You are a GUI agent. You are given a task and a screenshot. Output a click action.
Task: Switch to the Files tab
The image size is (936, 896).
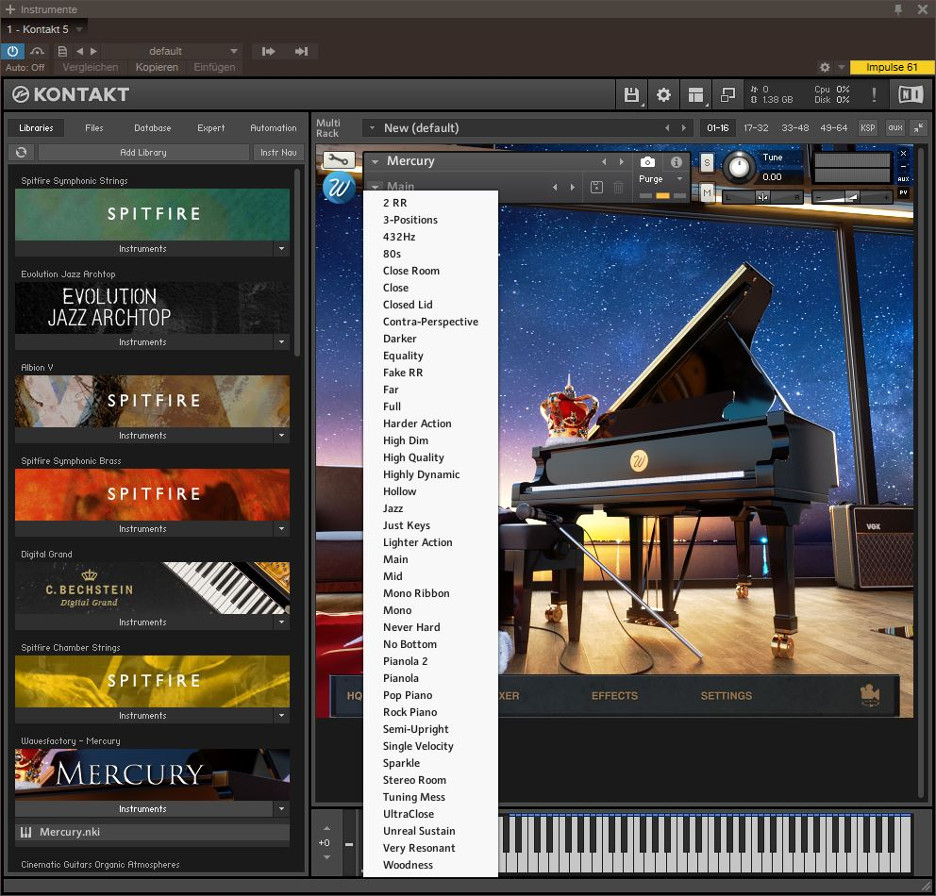coord(94,128)
